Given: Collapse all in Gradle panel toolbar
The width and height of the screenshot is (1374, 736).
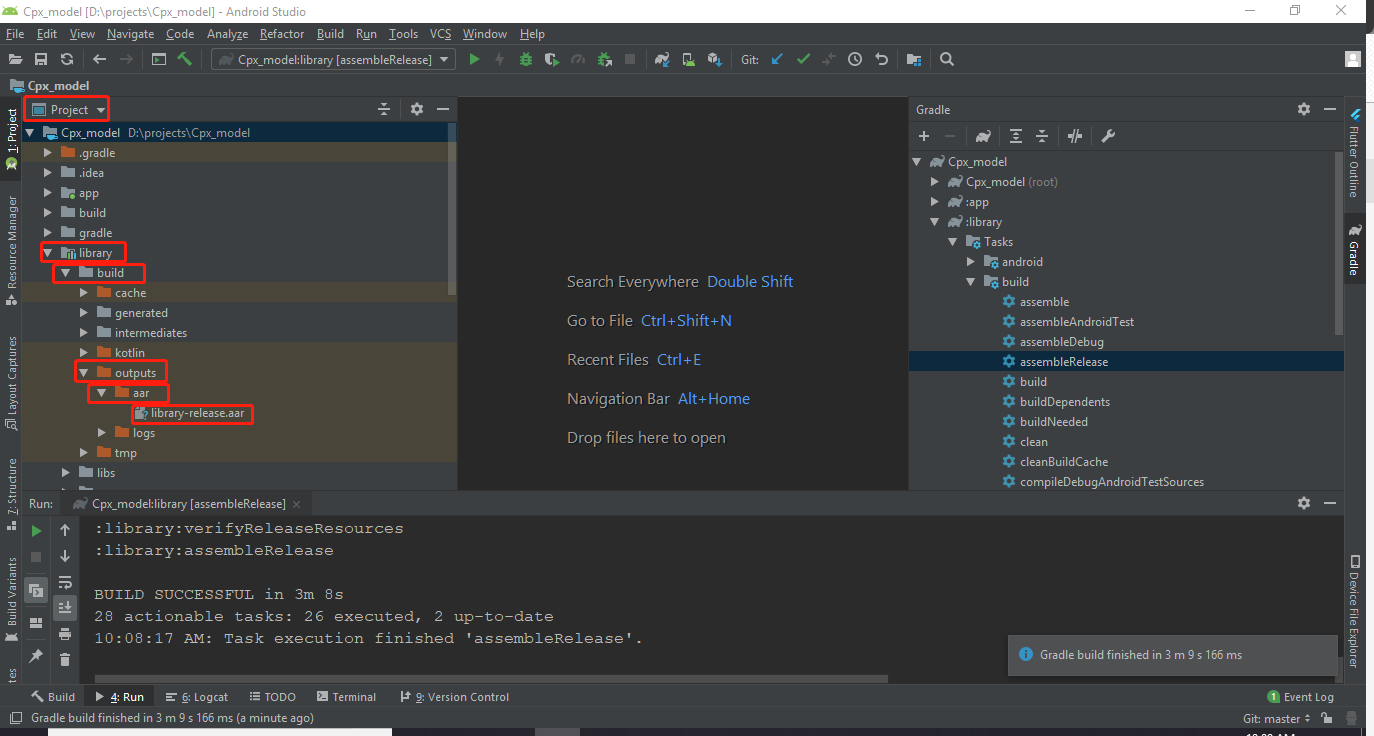Looking at the screenshot, I should (x=1042, y=136).
